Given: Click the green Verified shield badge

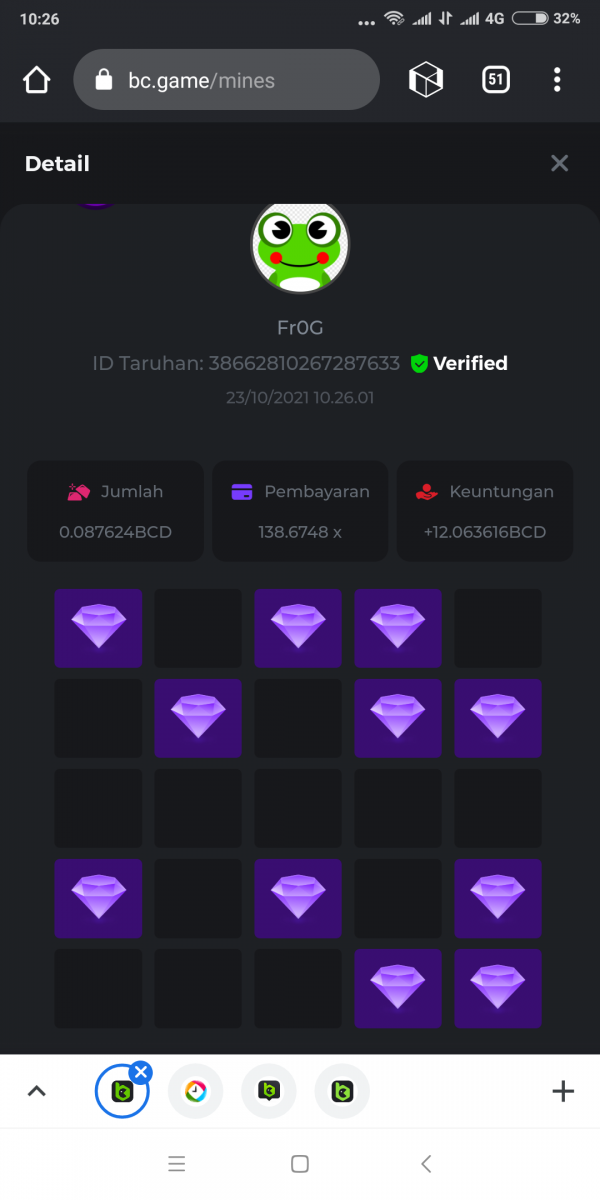Looking at the screenshot, I should click(419, 364).
